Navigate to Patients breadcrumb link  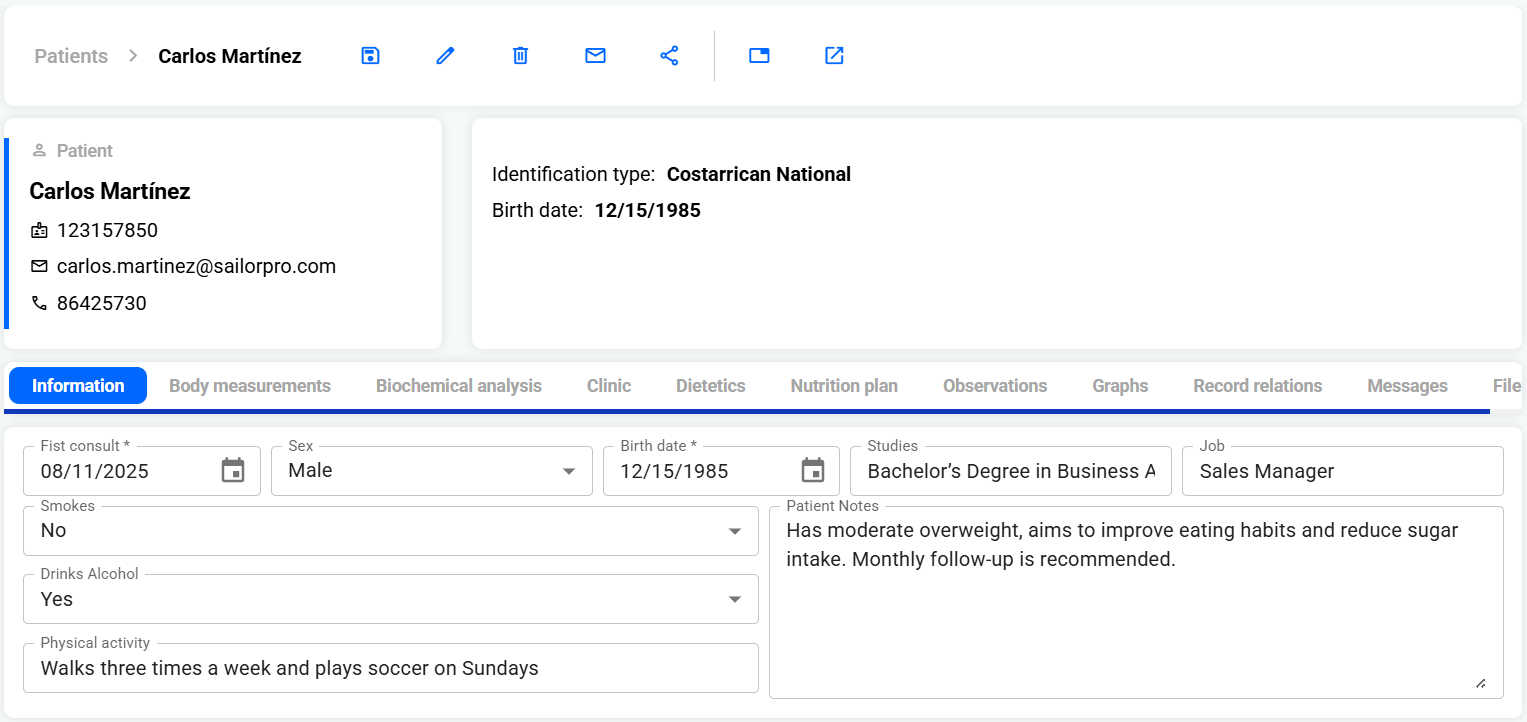click(71, 56)
